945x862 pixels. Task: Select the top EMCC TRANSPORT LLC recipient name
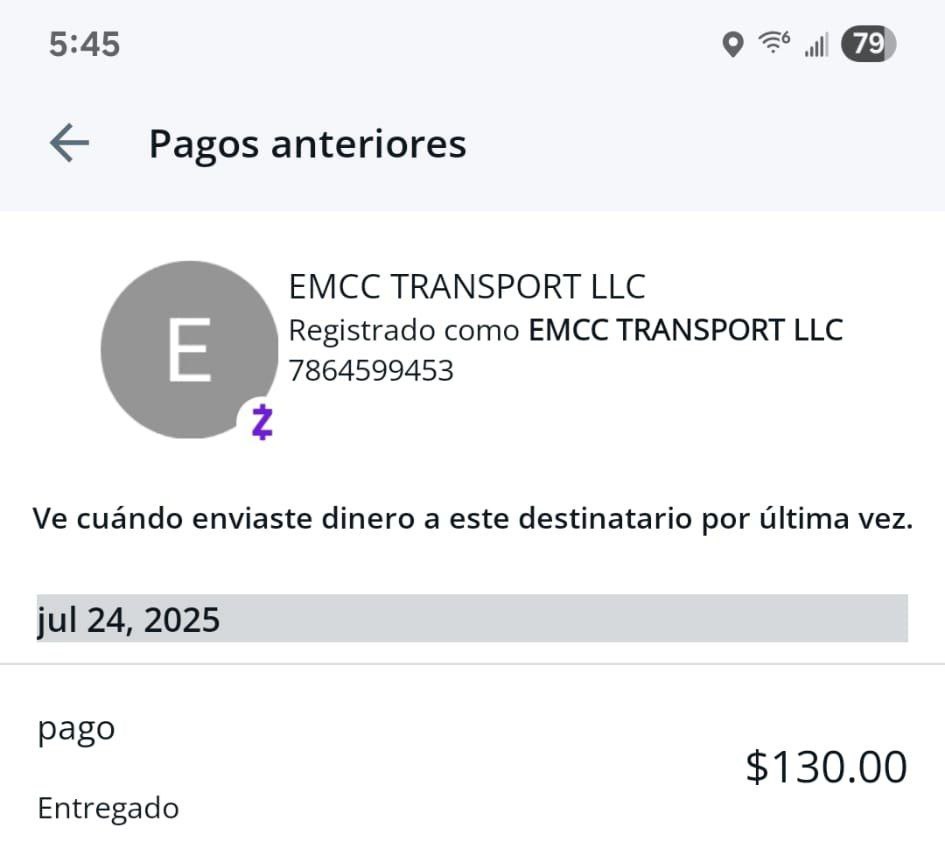pyautogui.click(x=467, y=287)
